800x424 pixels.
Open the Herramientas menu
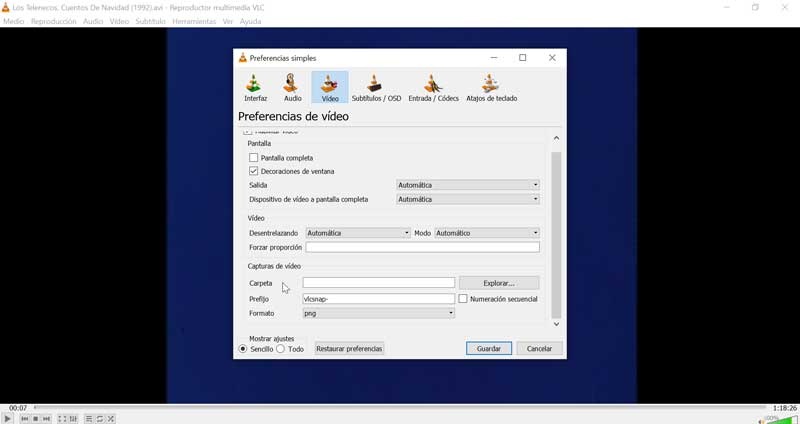pos(194,21)
